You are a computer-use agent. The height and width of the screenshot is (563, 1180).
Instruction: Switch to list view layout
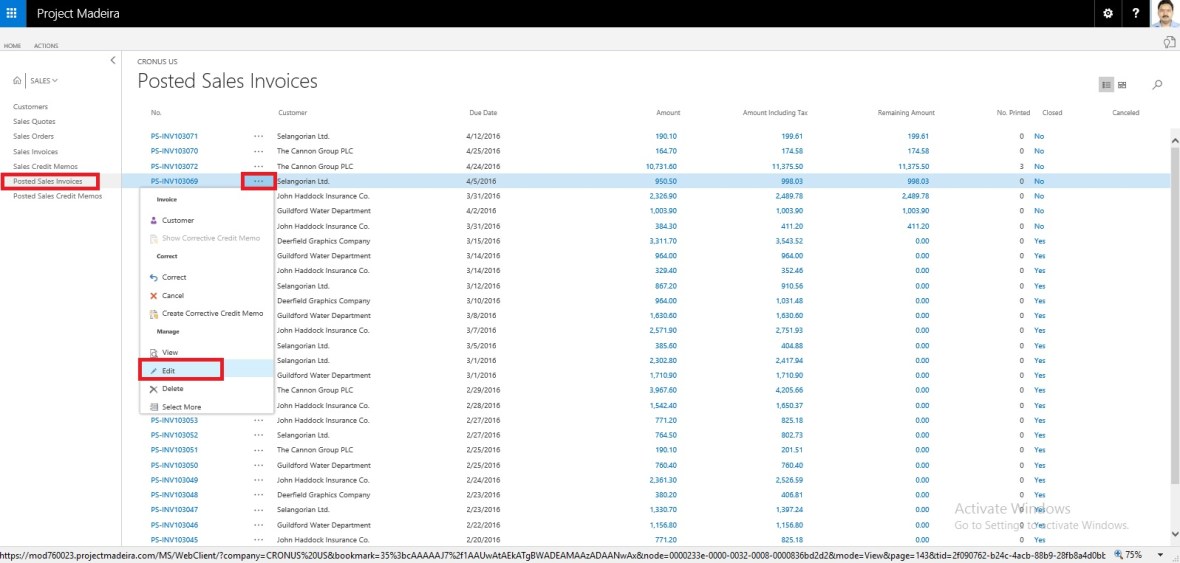[1106, 85]
